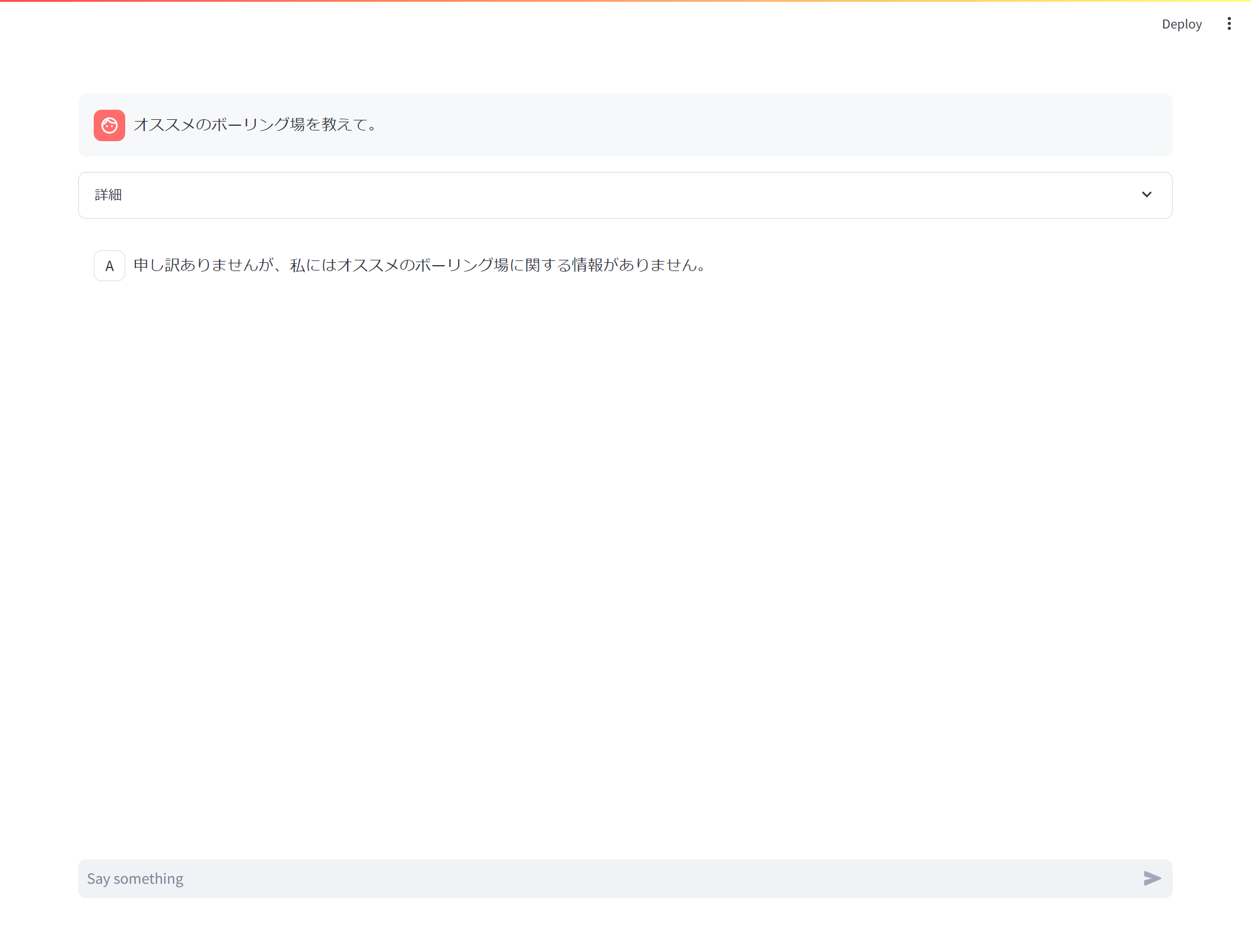Click the smiley face inside the user avatar

pos(109,125)
